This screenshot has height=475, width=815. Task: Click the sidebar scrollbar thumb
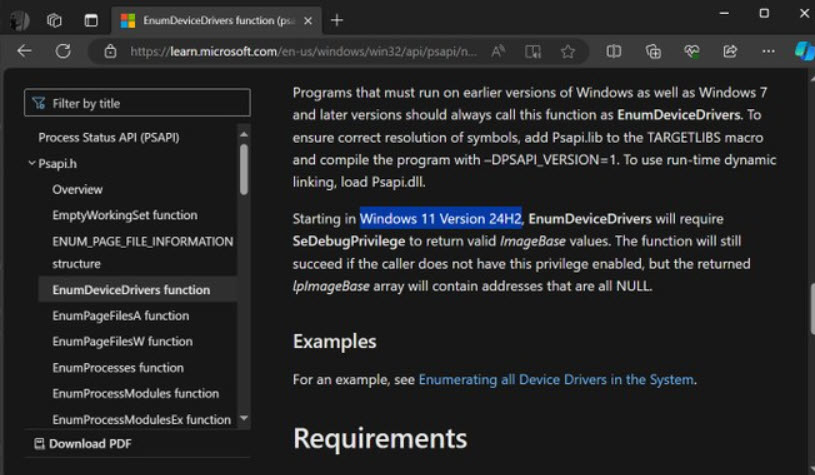[x=244, y=170]
